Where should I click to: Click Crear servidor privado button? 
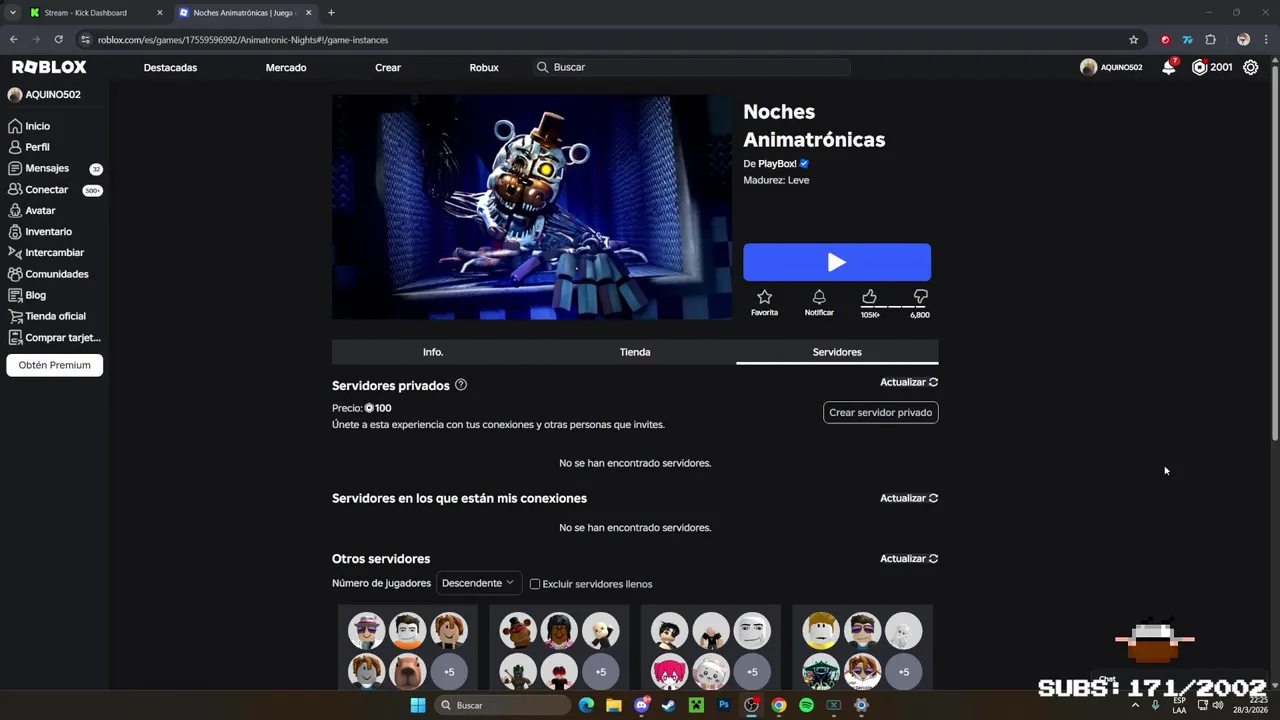(x=880, y=412)
